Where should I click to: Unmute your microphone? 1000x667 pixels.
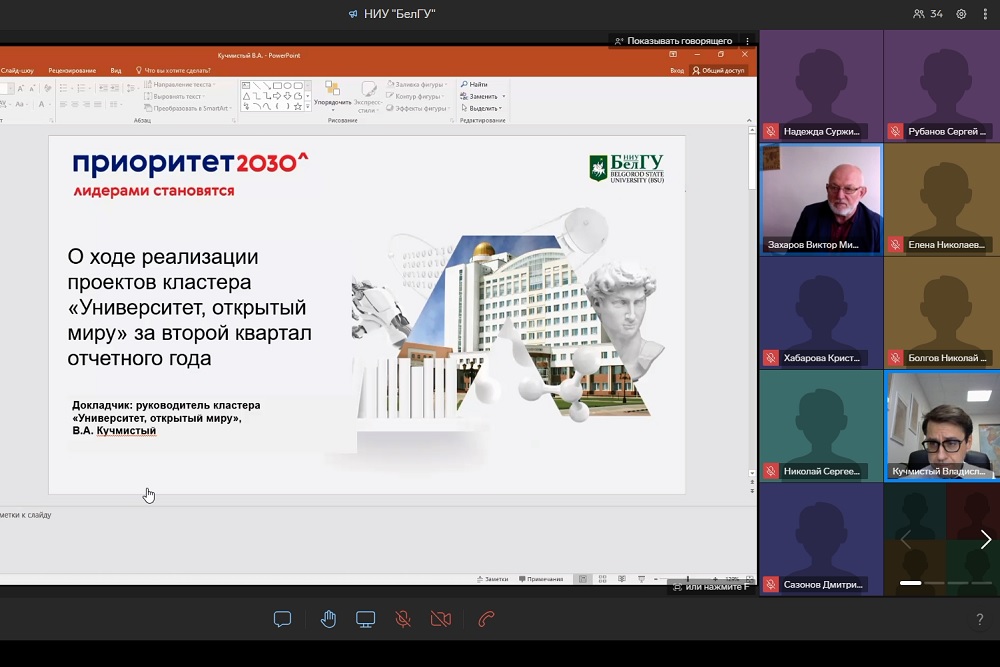pos(403,619)
